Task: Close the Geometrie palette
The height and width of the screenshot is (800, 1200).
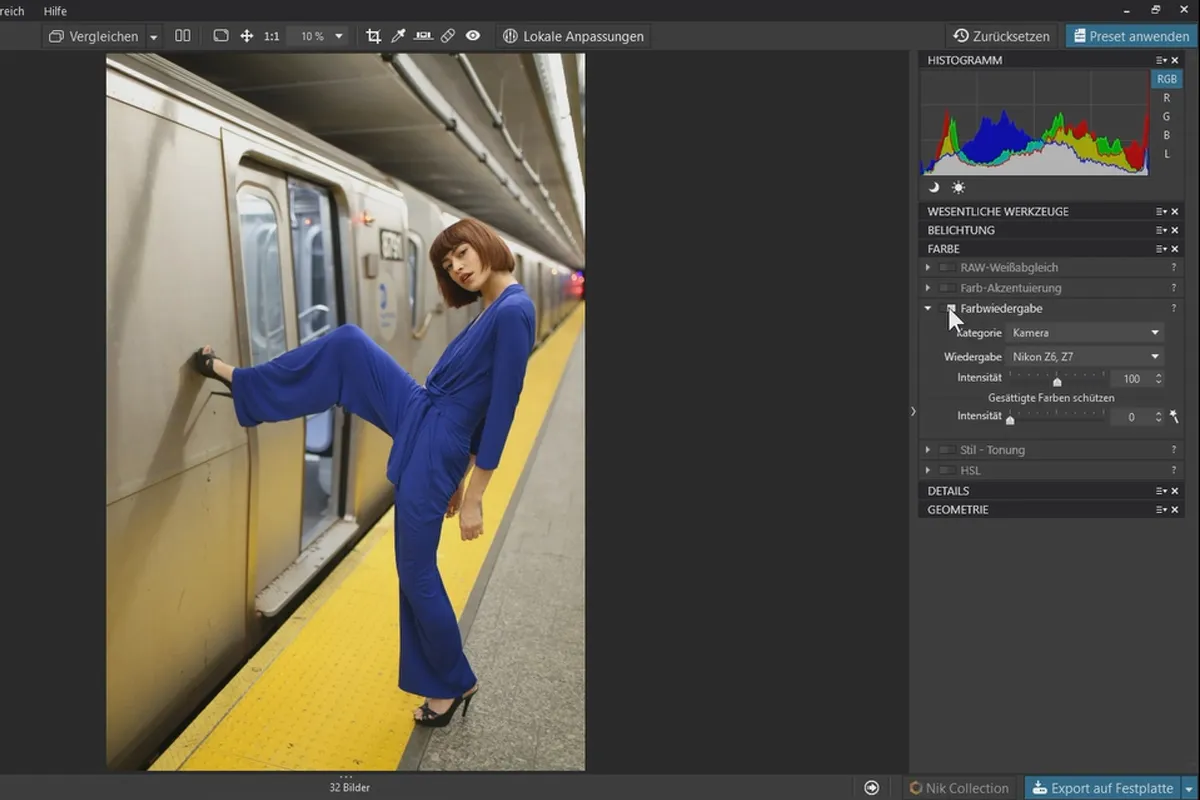Action: pyautogui.click(x=1175, y=510)
